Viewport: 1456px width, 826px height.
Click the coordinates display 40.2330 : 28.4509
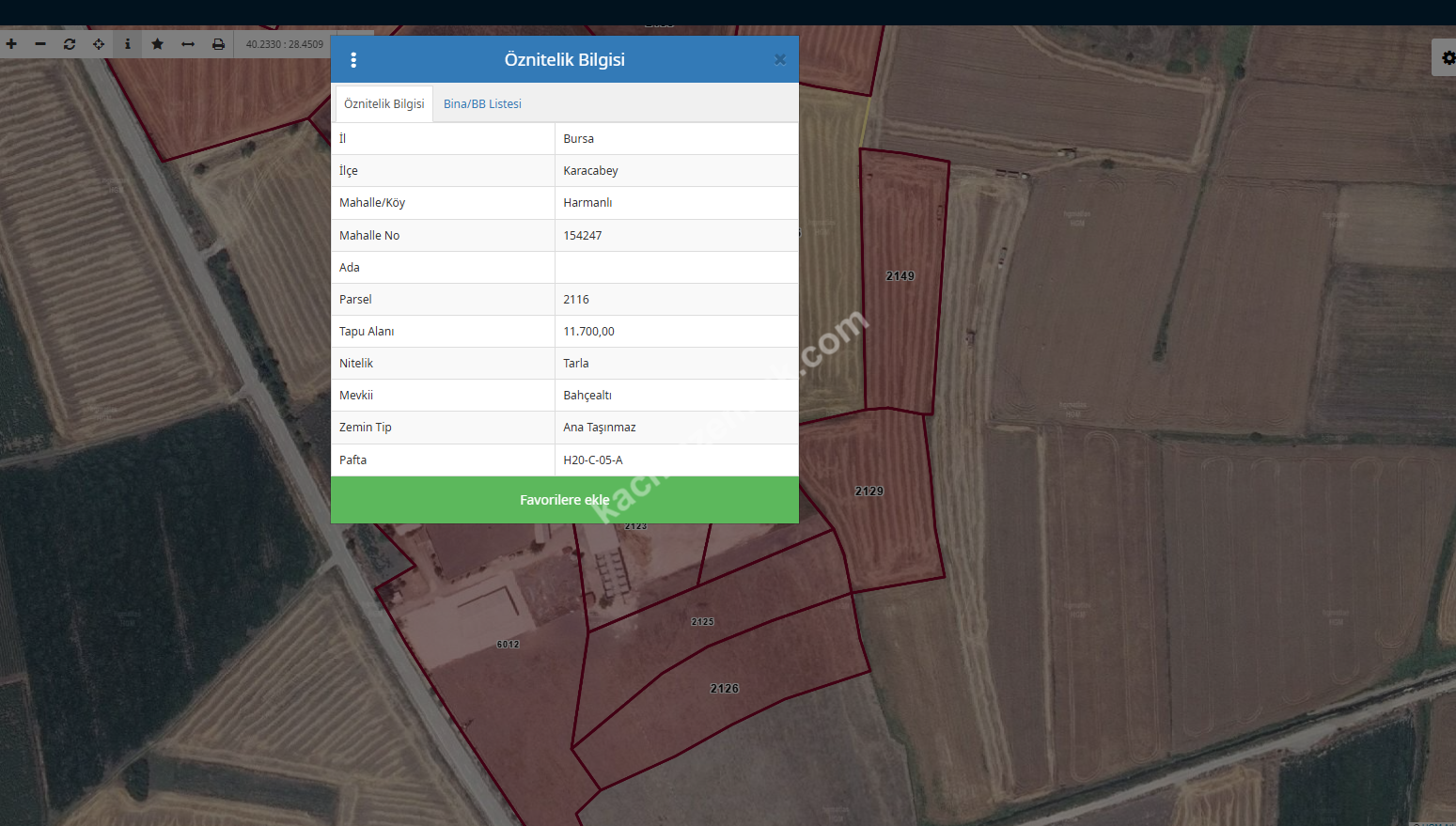pyautogui.click(x=284, y=44)
